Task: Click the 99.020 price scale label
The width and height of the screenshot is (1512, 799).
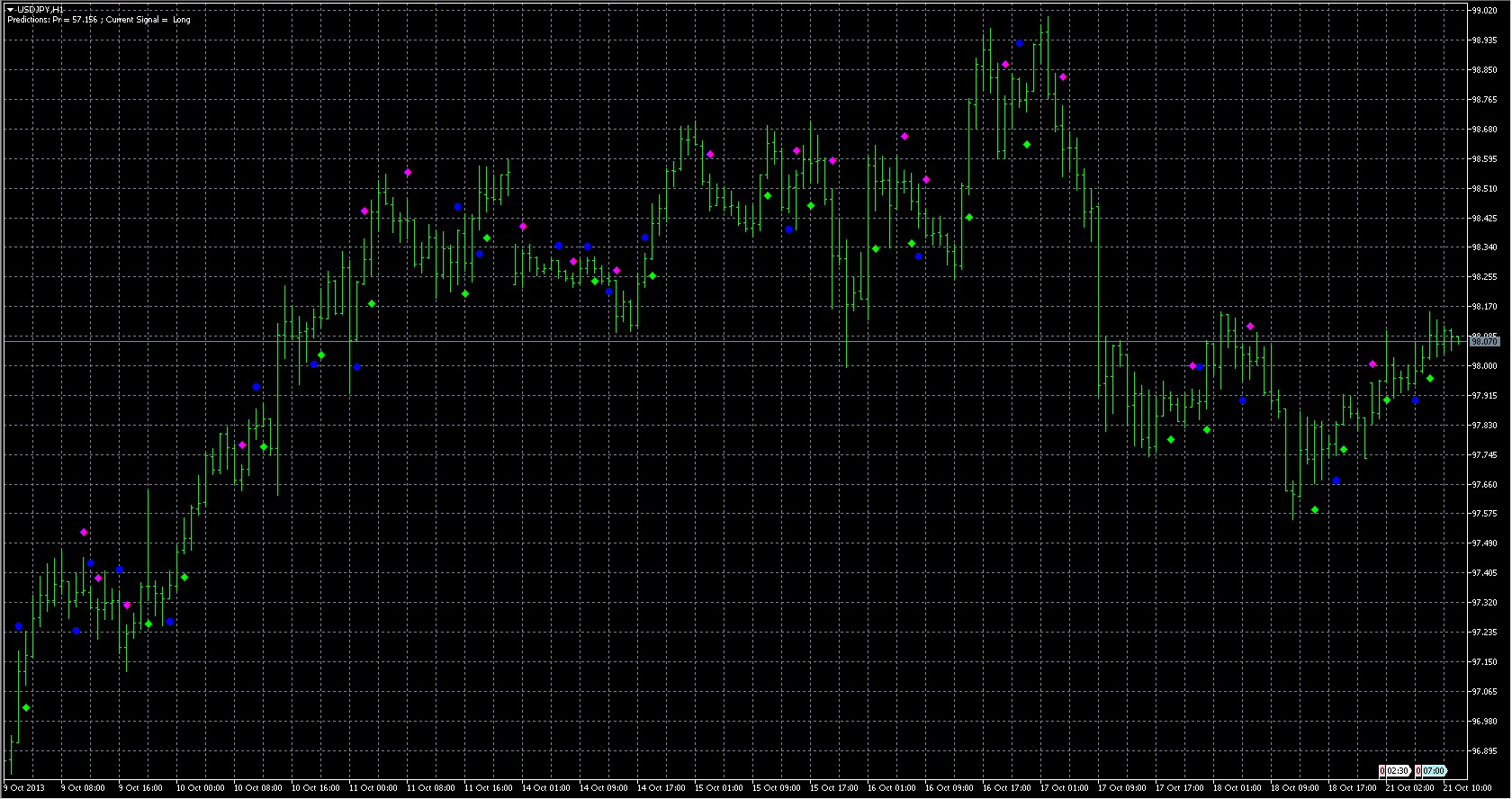Action: click(1484, 11)
